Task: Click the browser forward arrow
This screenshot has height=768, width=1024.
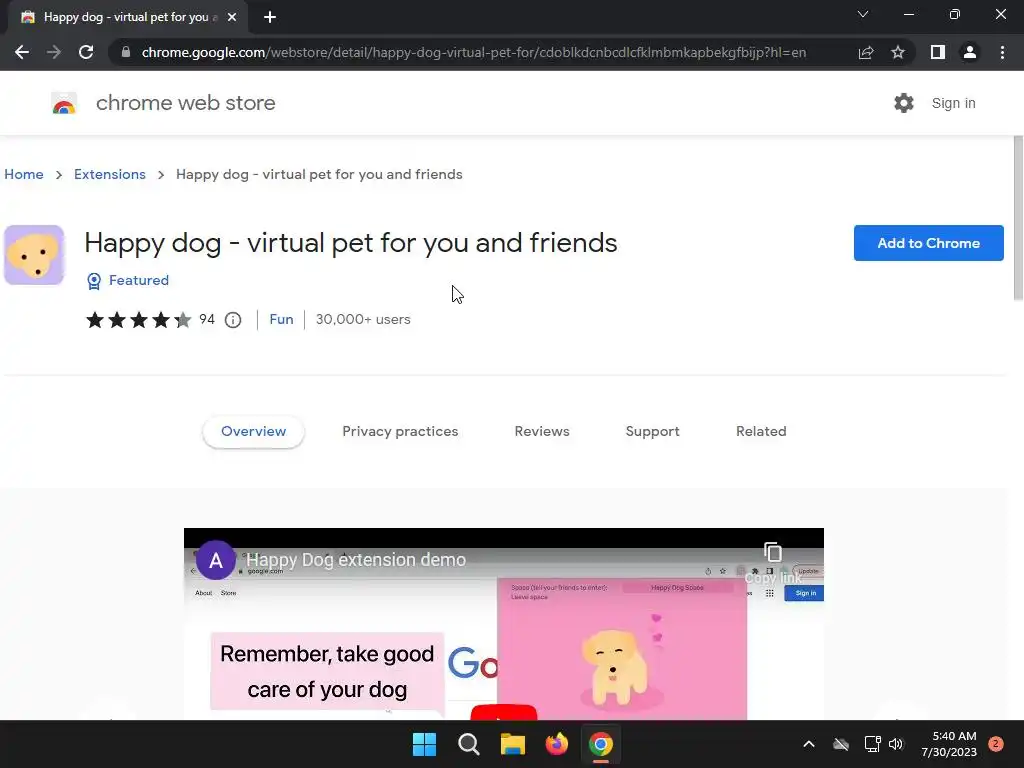Action: (x=54, y=52)
